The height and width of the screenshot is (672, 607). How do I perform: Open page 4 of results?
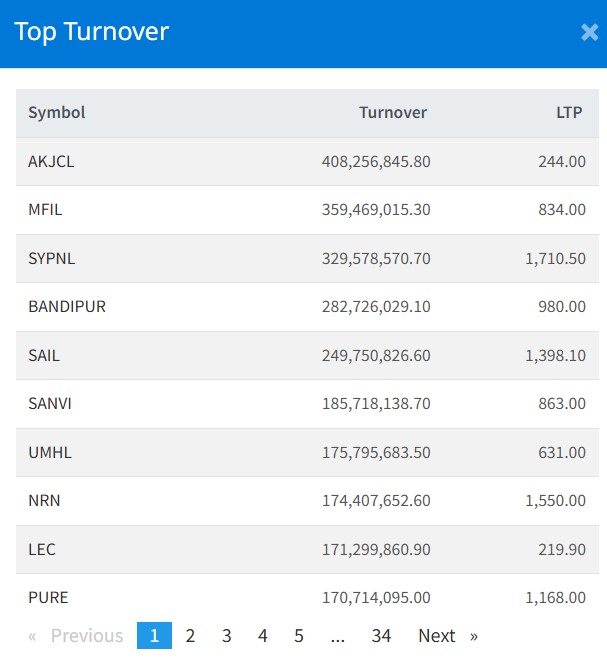(263, 636)
